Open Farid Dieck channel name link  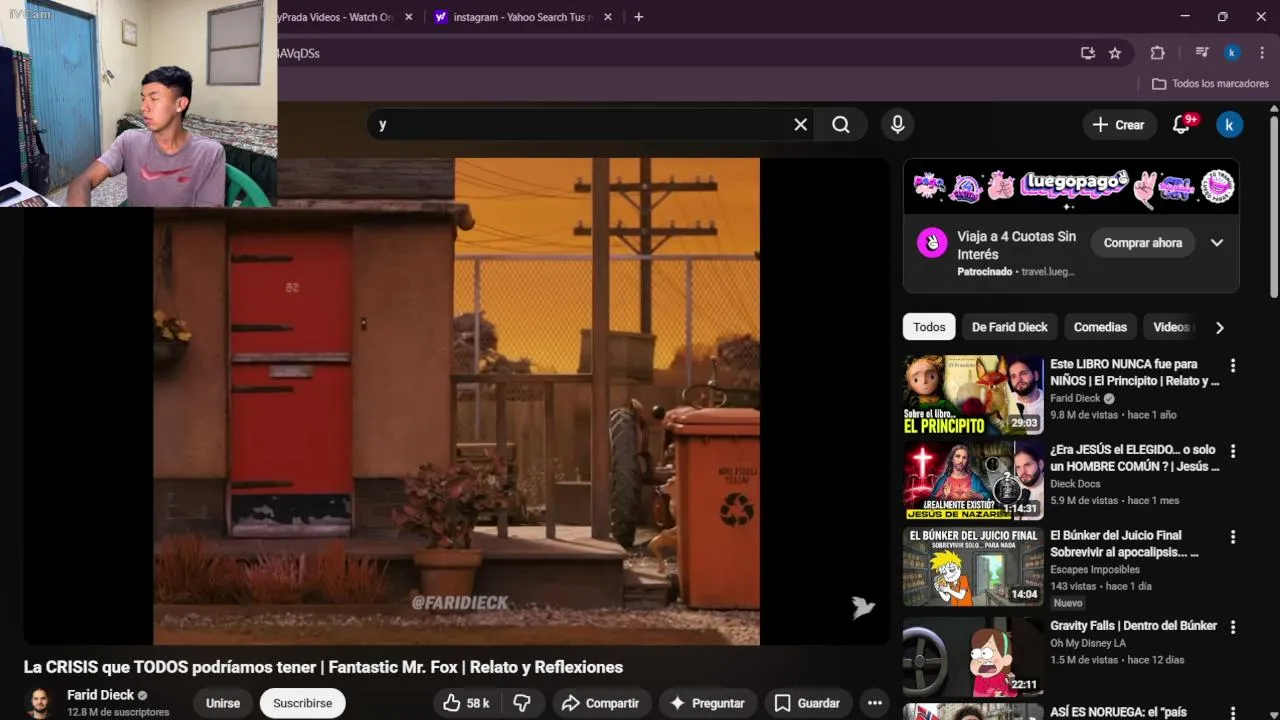pyautogui.click(x=100, y=695)
